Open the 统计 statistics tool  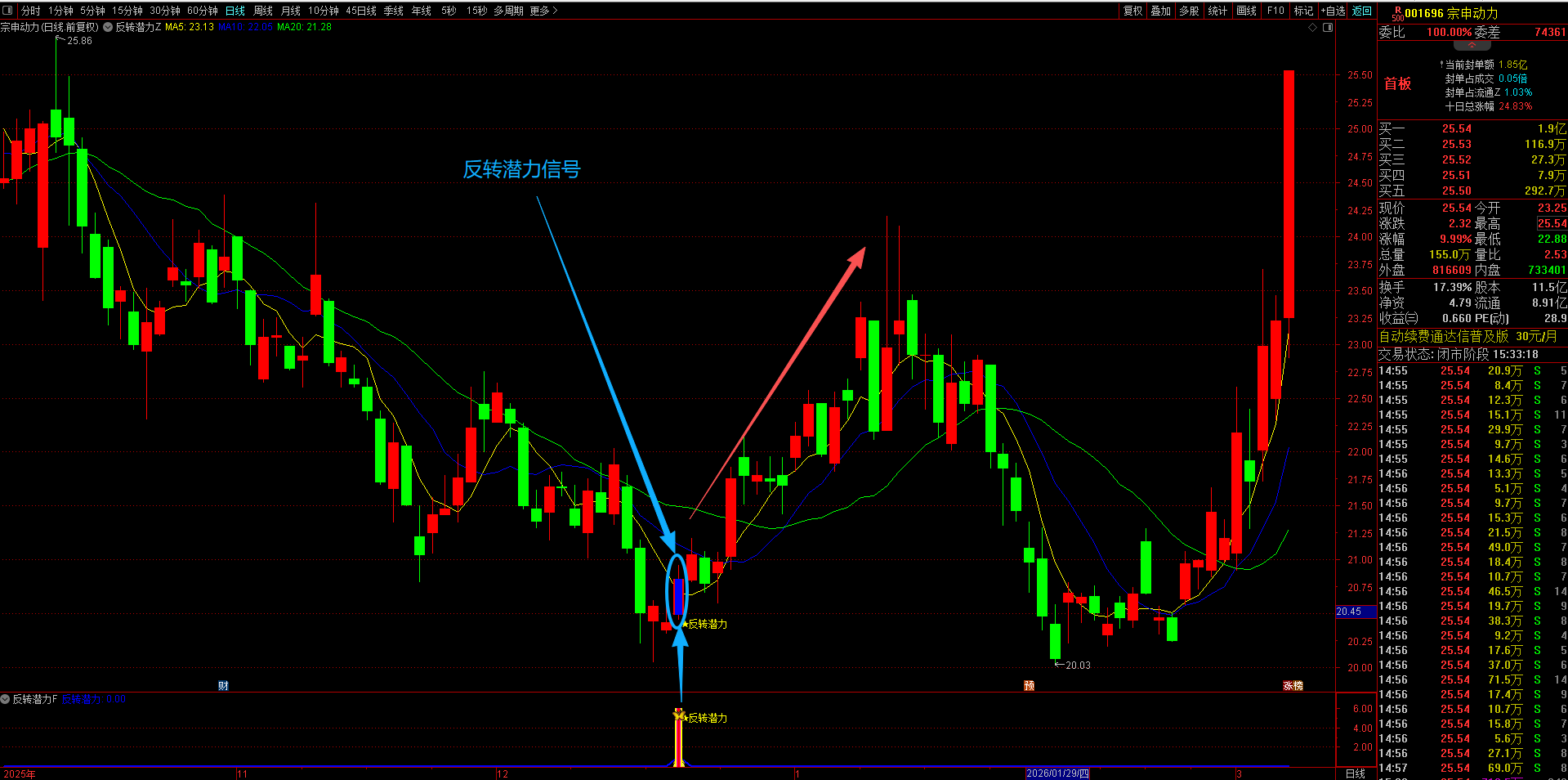1217,11
